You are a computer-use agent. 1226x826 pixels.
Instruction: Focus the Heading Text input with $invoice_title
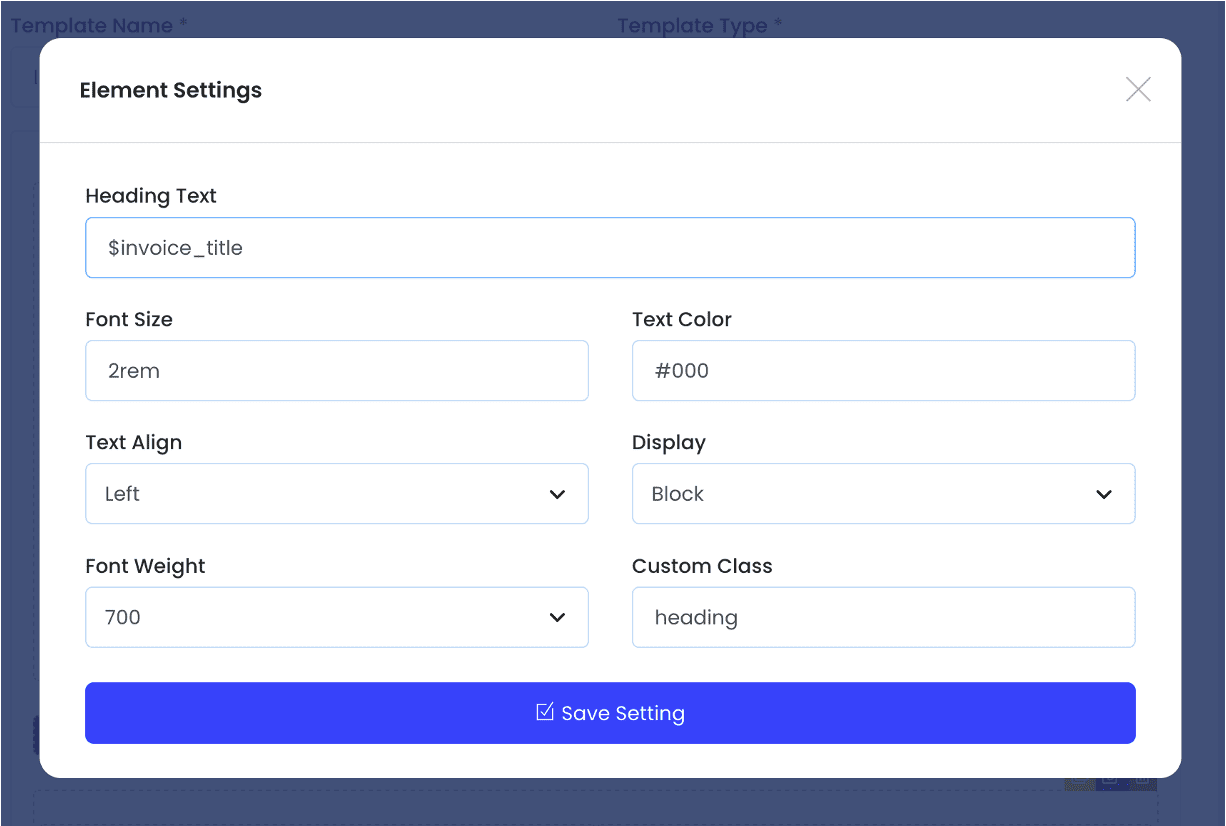coord(610,248)
